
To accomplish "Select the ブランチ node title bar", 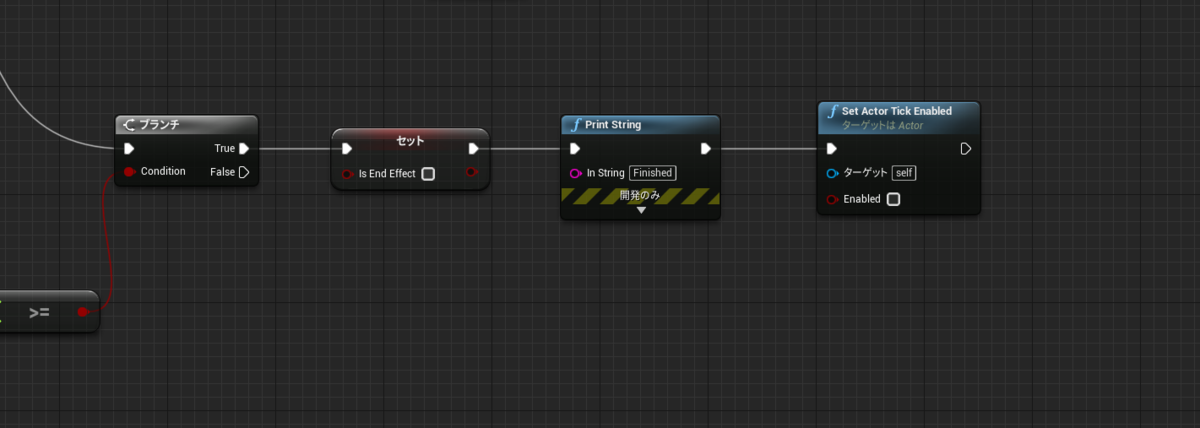I will tap(186, 125).
